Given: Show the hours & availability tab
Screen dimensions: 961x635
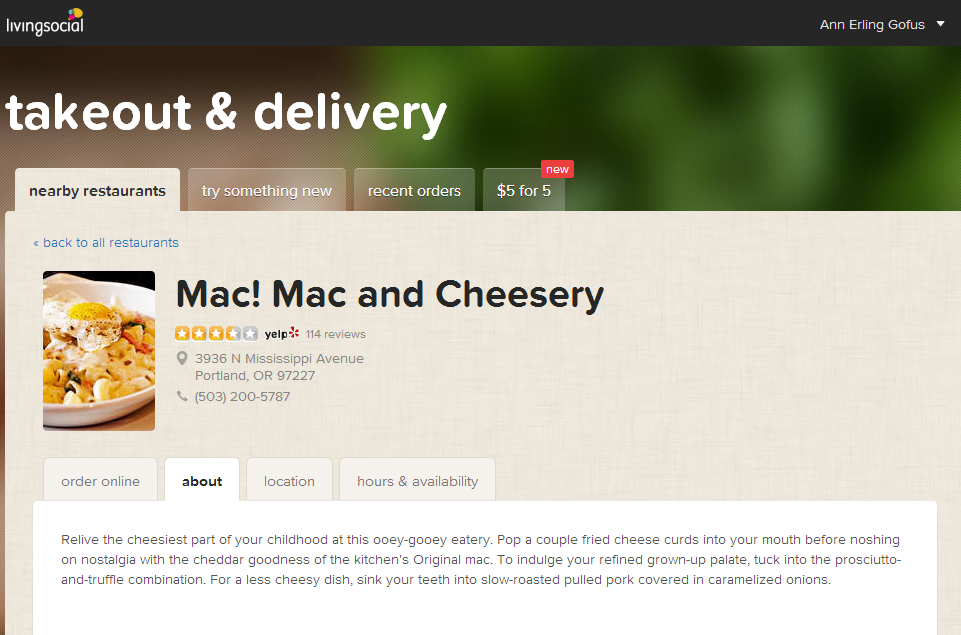Looking at the screenshot, I should (x=417, y=481).
